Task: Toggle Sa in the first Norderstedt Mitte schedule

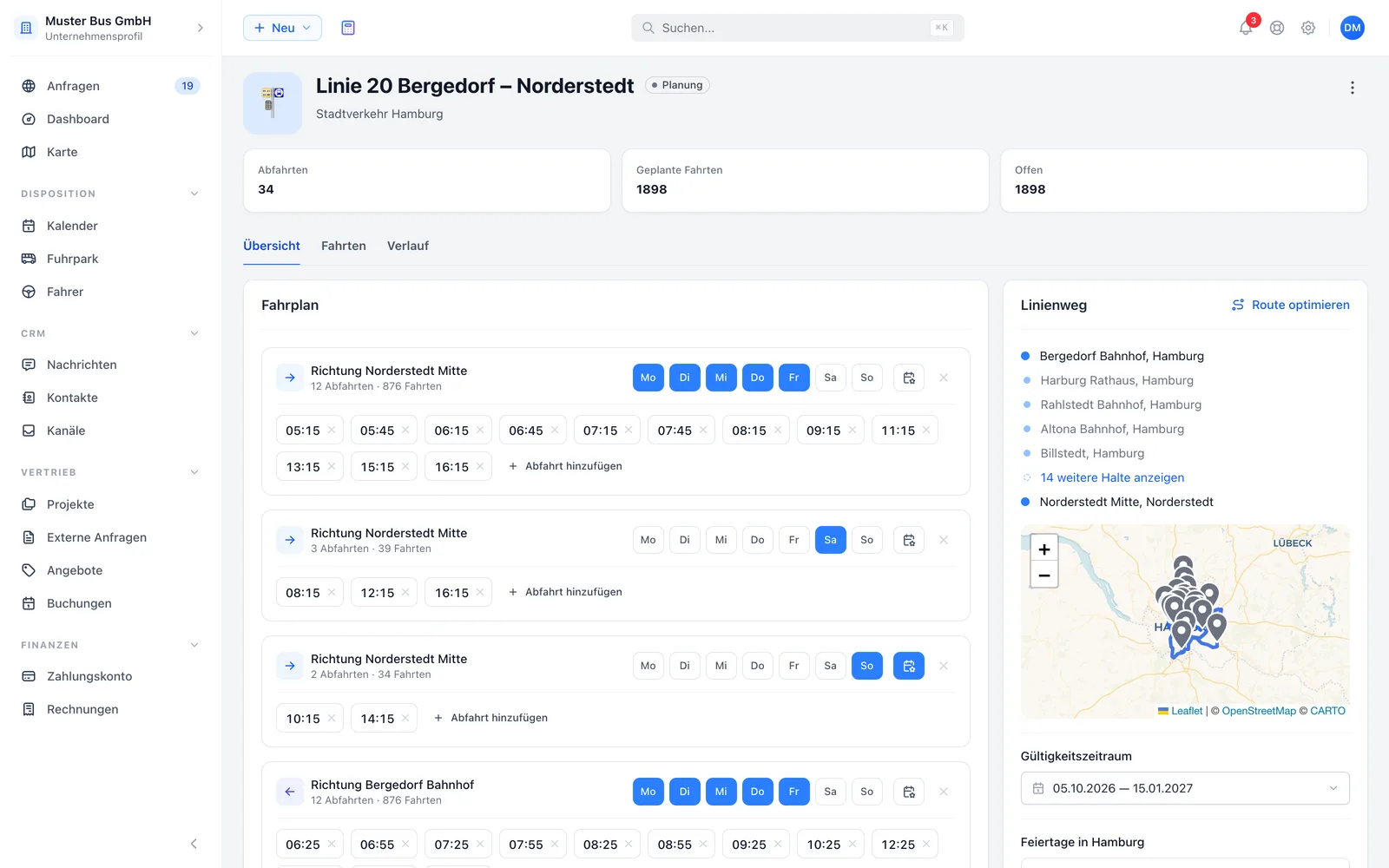Action: (831, 378)
